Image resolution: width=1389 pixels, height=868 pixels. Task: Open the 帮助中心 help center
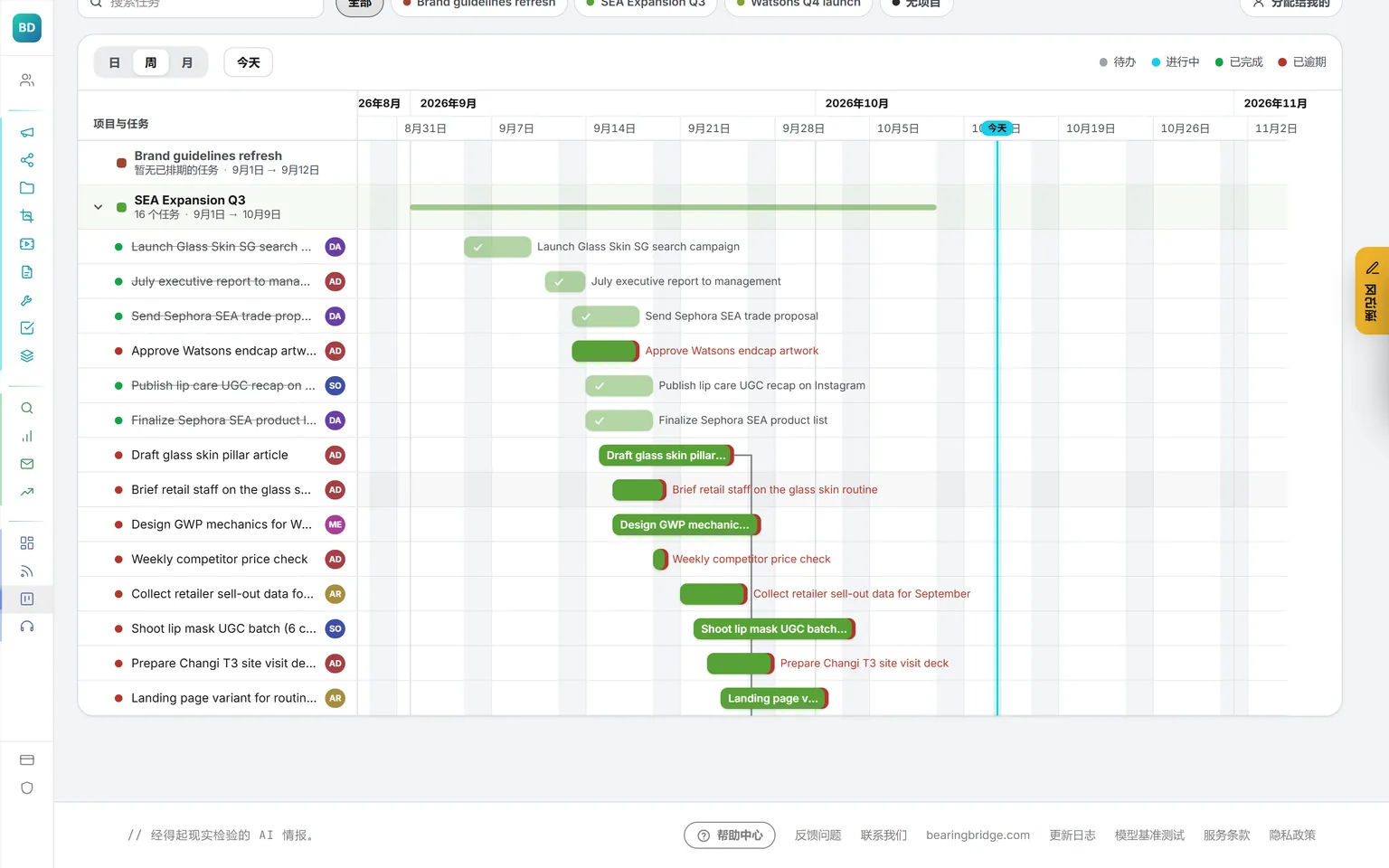(x=730, y=835)
